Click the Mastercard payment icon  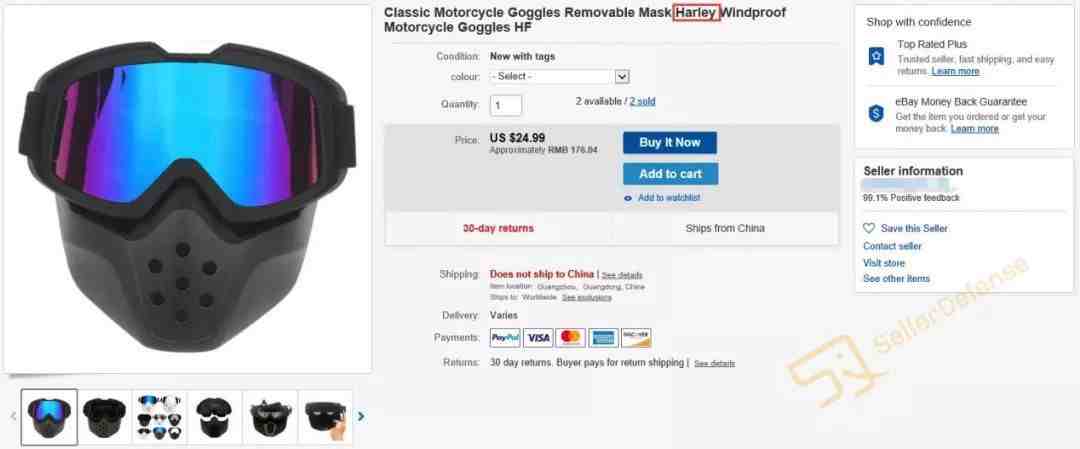(x=570, y=338)
